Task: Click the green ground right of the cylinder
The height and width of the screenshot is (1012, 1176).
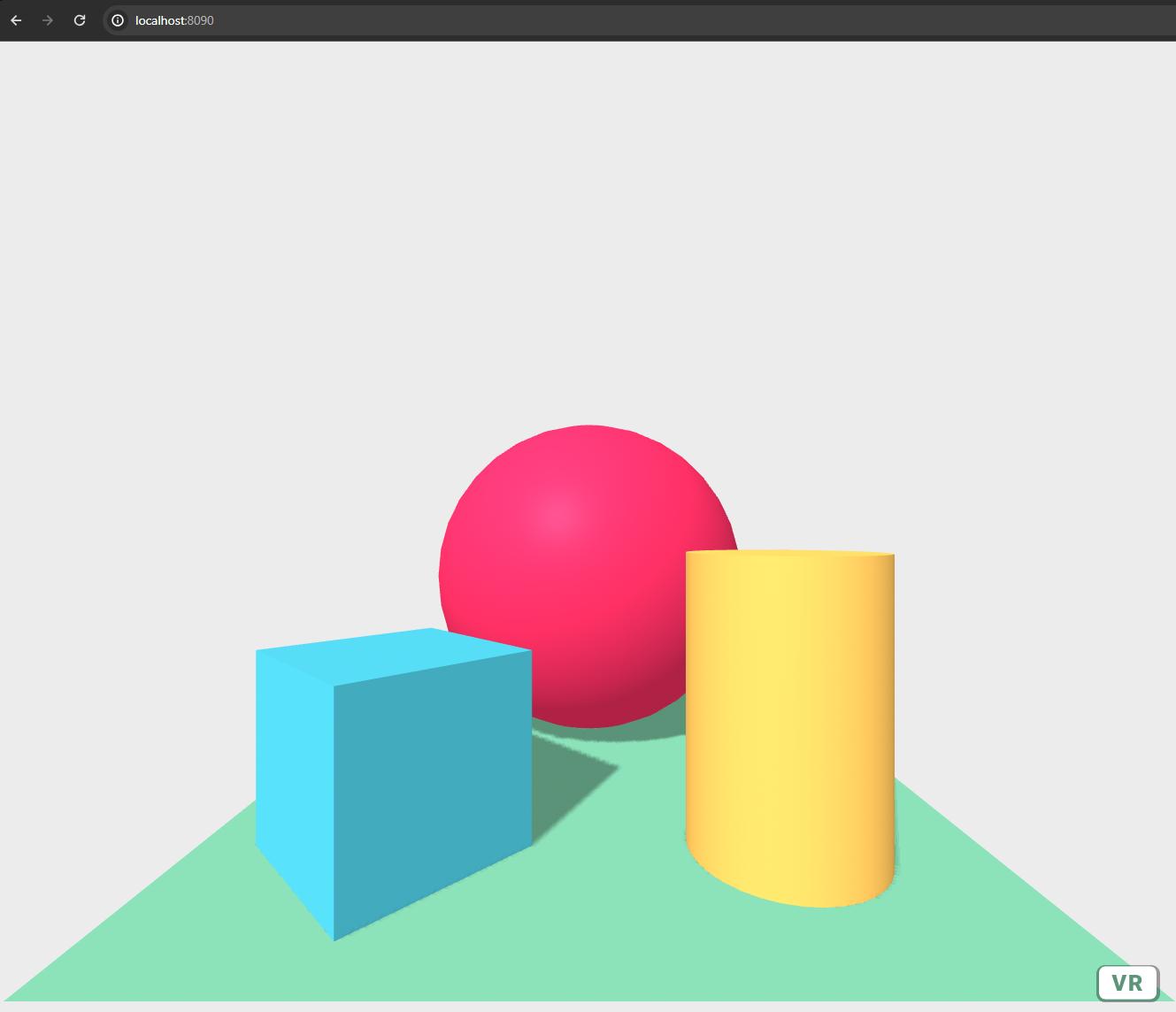Action: (973, 885)
